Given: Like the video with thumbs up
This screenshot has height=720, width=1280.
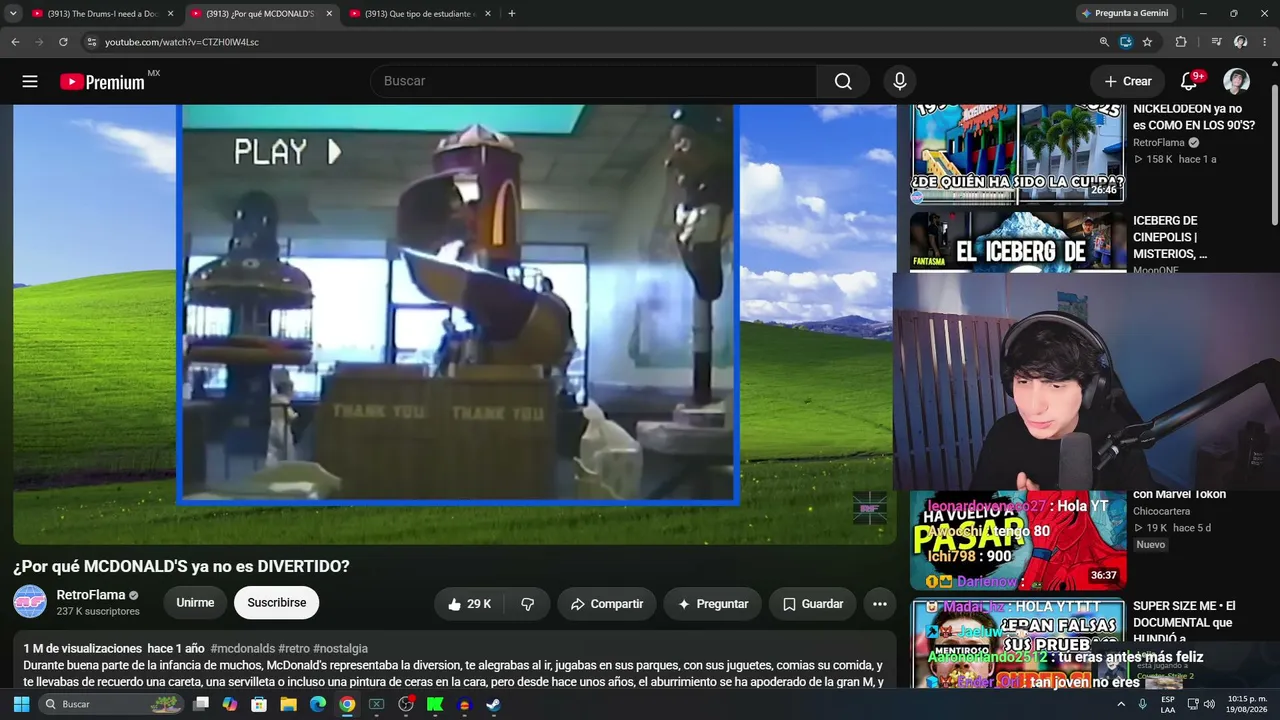Looking at the screenshot, I should point(469,604).
